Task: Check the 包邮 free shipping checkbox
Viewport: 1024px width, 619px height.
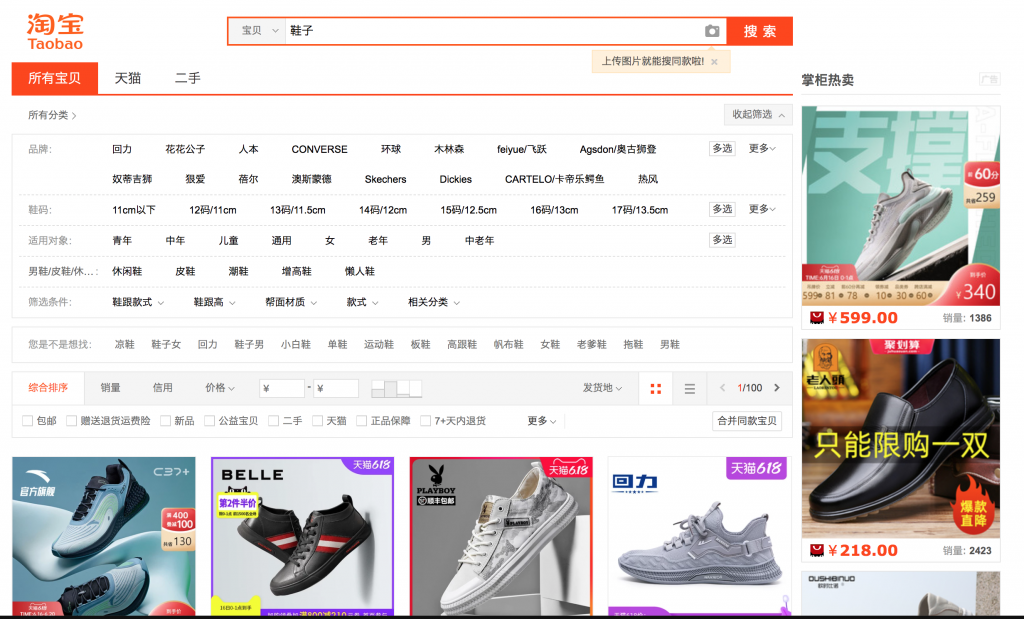Action: 27,421
